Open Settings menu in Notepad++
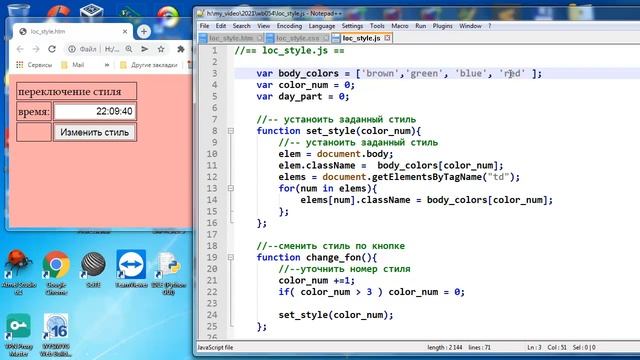The image size is (640, 360). (x=352, y=26)
